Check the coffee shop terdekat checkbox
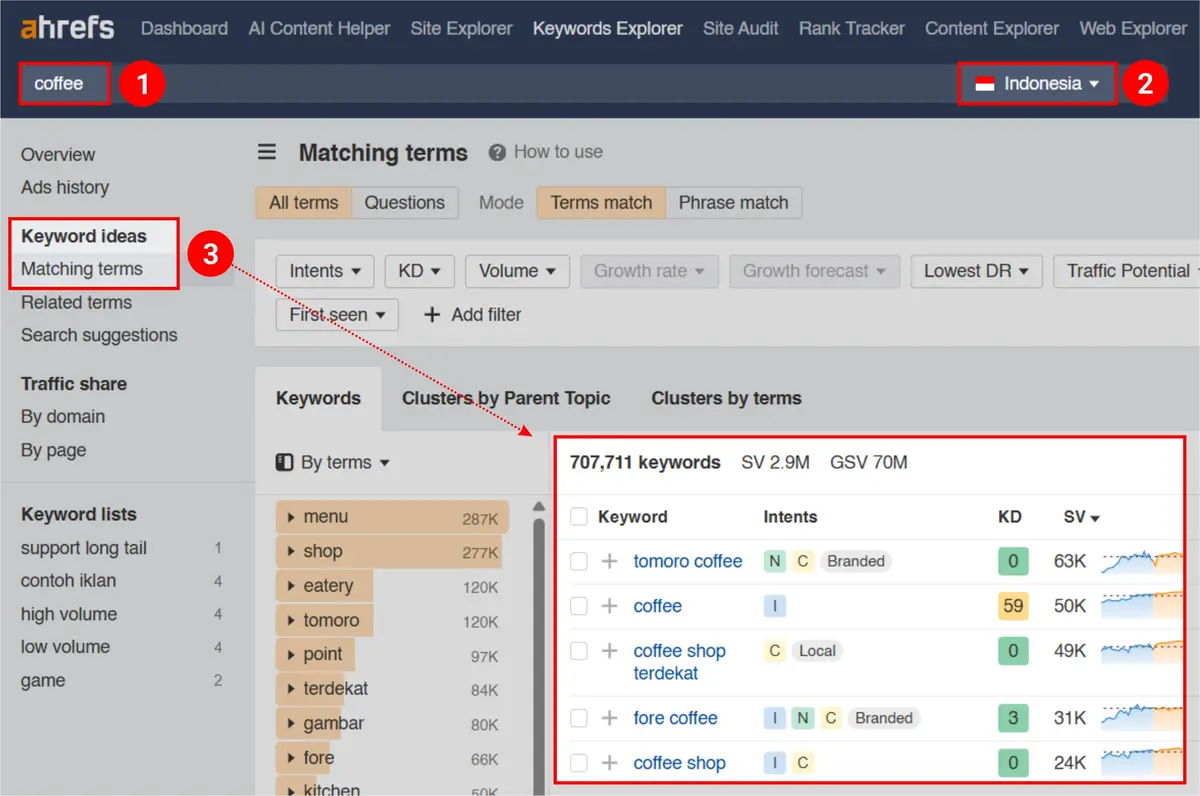Image resolution: width=1200 pixels, height=796 pixels. (x=578, y=651)
